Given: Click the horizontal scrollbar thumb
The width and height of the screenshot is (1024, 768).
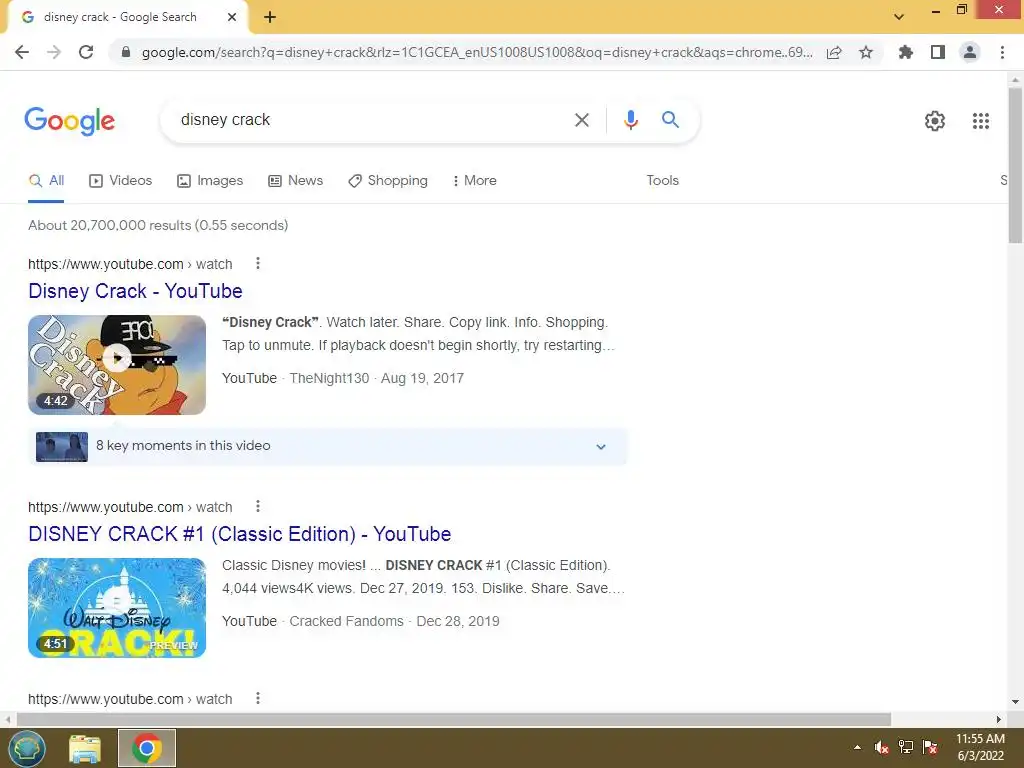Looking at the screenshot, I should [x=454, y=719].
